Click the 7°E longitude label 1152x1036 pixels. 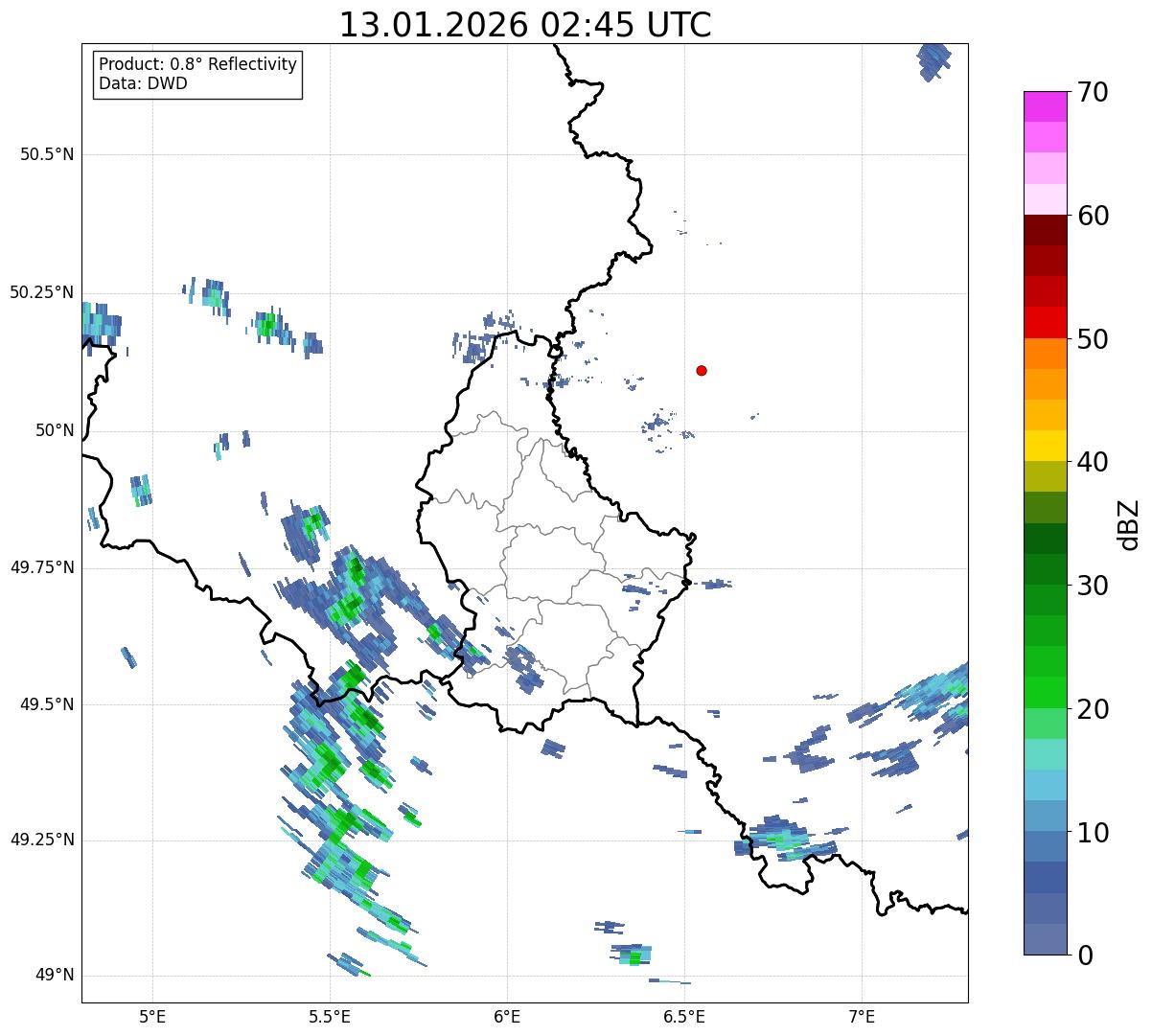[x=862, y=1016]
